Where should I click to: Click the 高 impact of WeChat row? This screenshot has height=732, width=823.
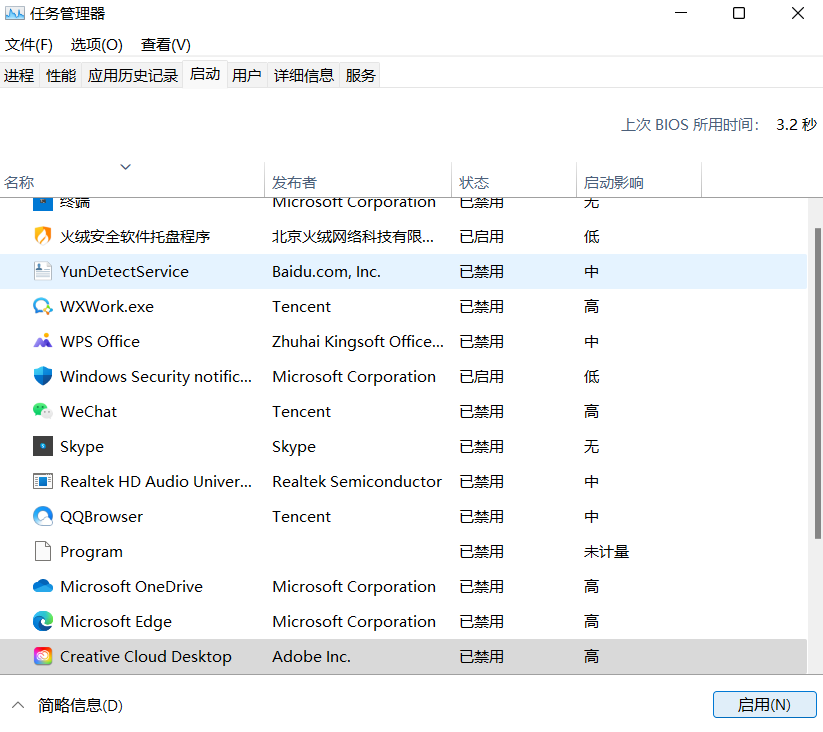(592, 411)
